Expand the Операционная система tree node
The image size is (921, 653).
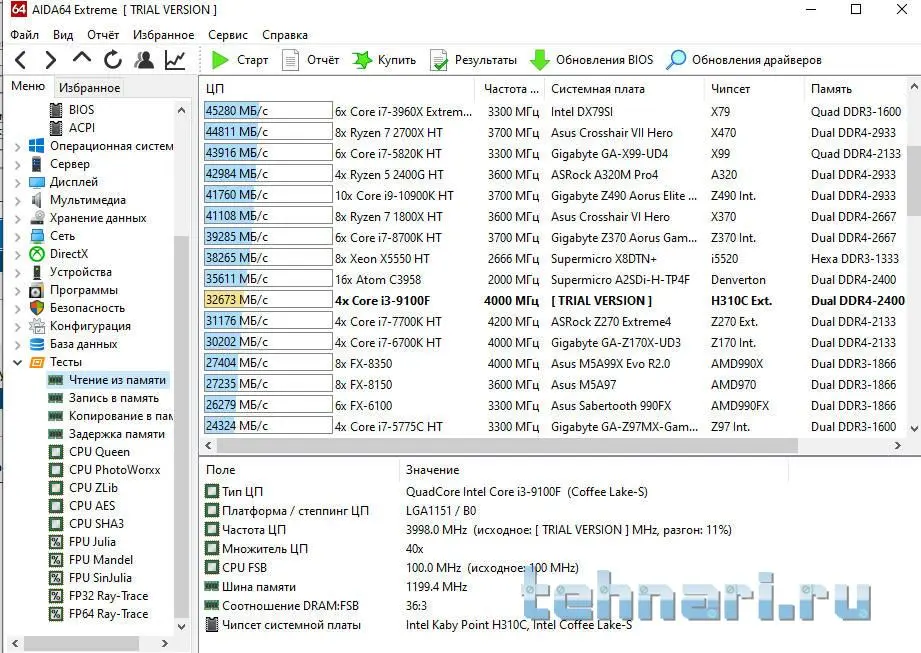tap(18, 146)
